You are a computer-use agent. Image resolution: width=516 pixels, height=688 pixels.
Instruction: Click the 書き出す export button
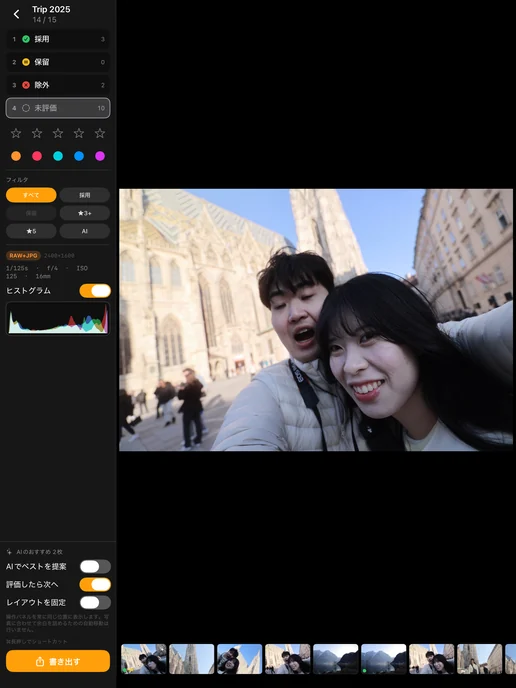point(58,661)
